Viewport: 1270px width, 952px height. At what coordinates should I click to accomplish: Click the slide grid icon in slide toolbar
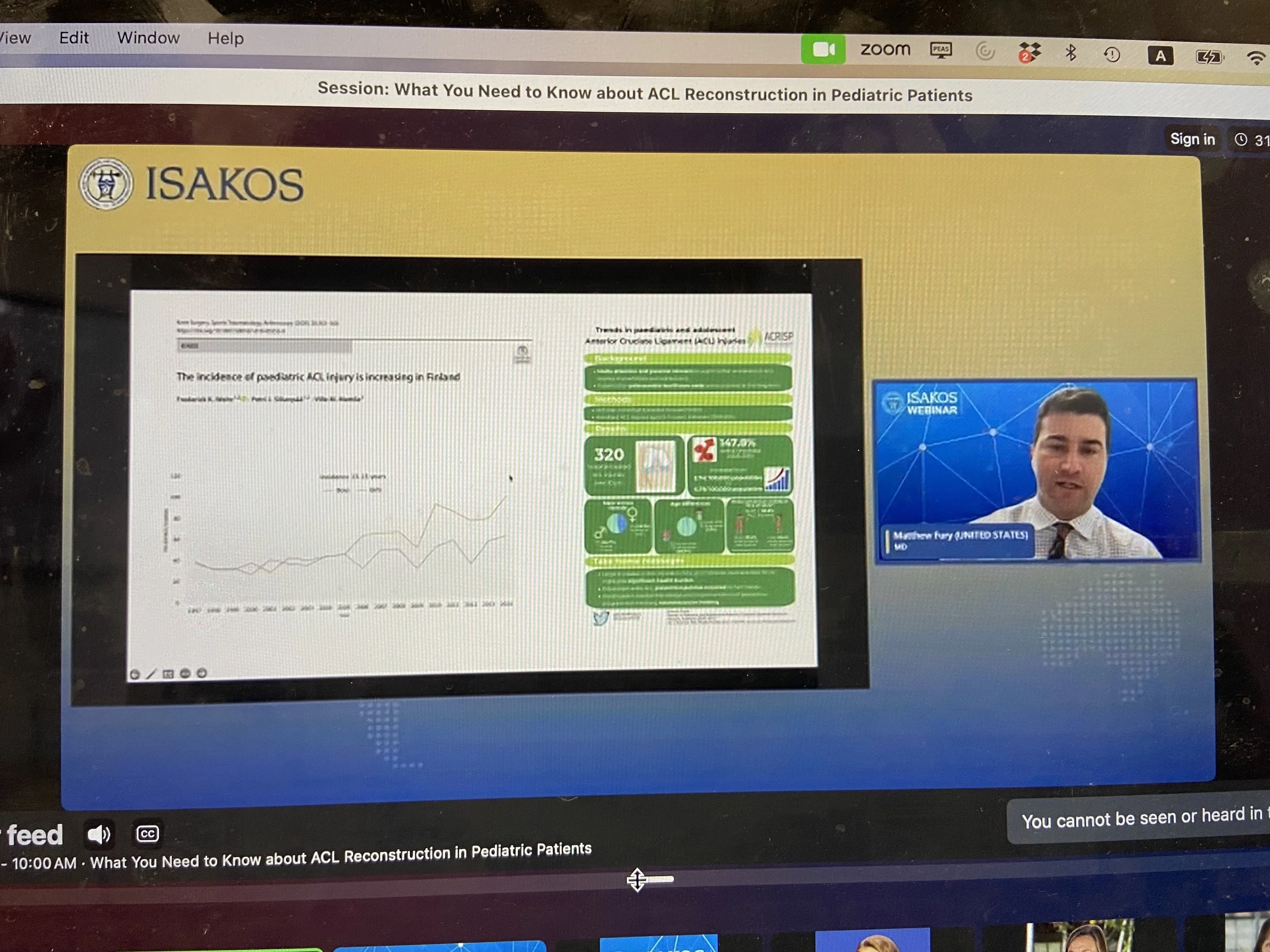click(x=168, y=674)
